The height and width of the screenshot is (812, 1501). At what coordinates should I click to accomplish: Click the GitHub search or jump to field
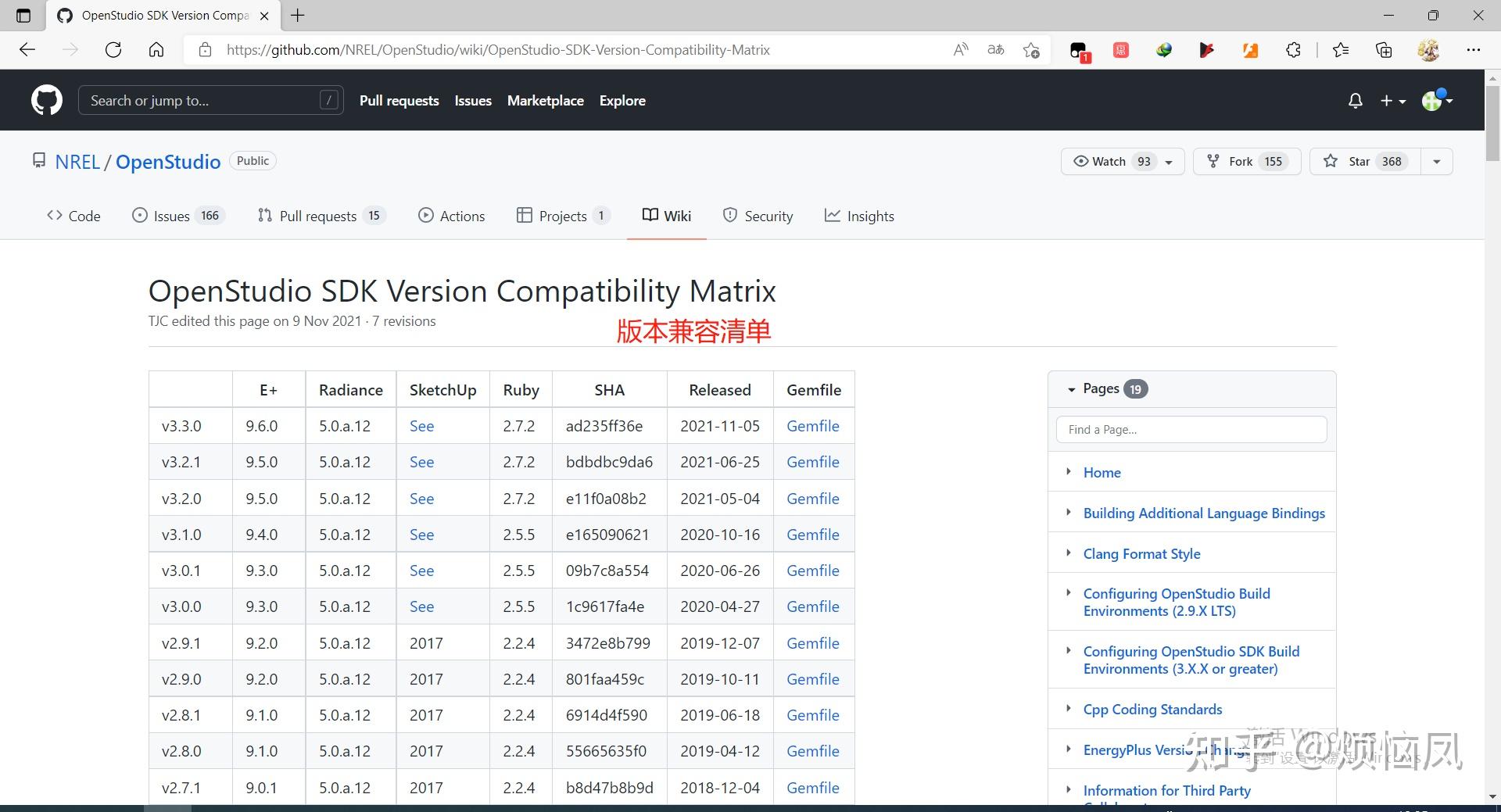211,100
